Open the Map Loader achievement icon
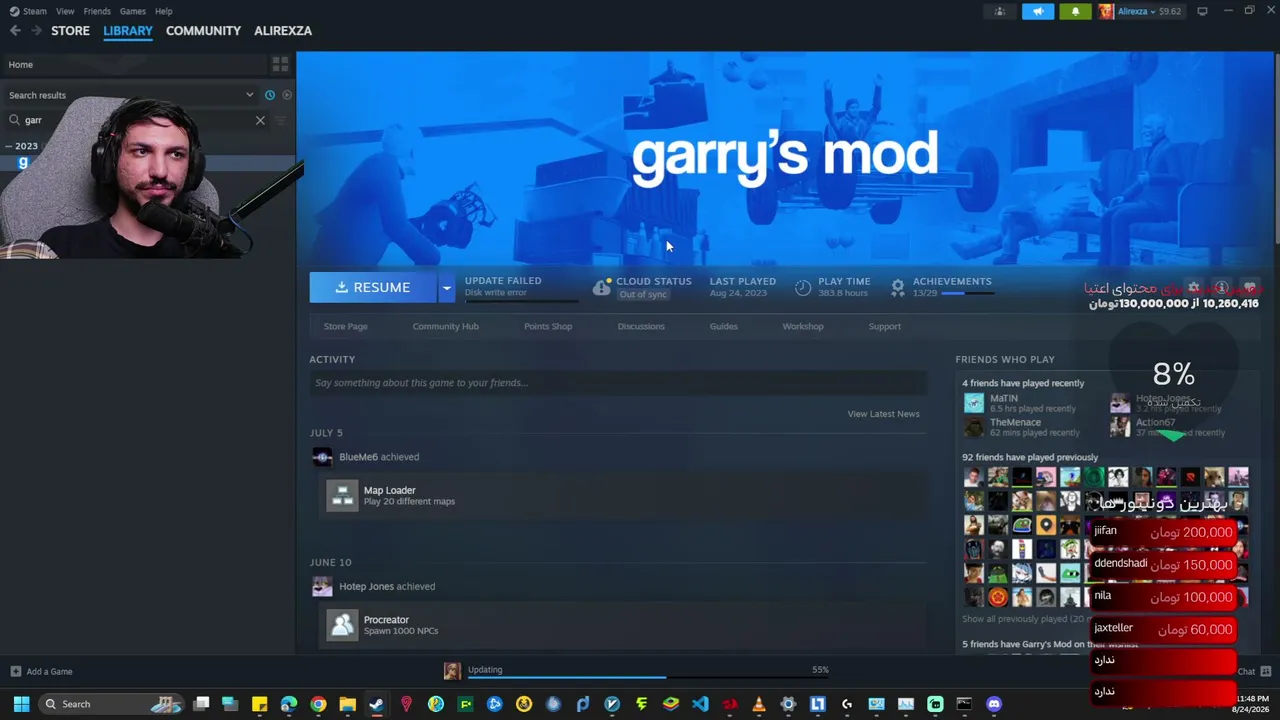This screenshot has width=1280, height=720. point(342,495)
